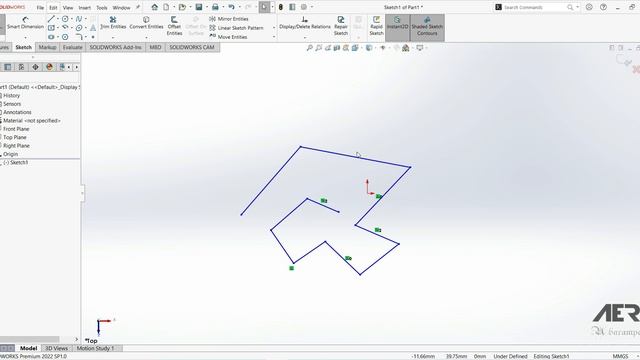Open the Motion Study 1 tab

[x=96, y=348]
